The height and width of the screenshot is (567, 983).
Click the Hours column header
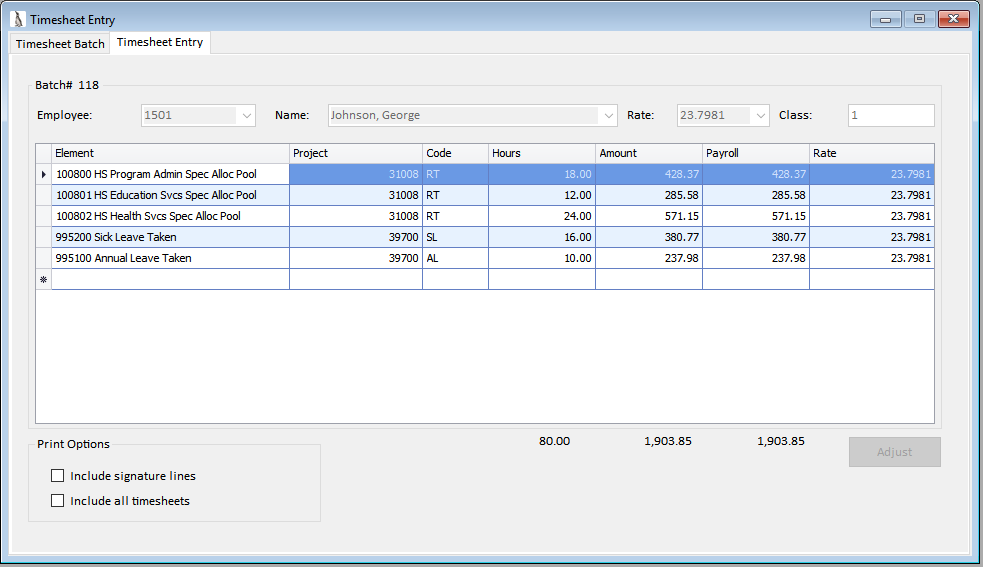point(542,154)
